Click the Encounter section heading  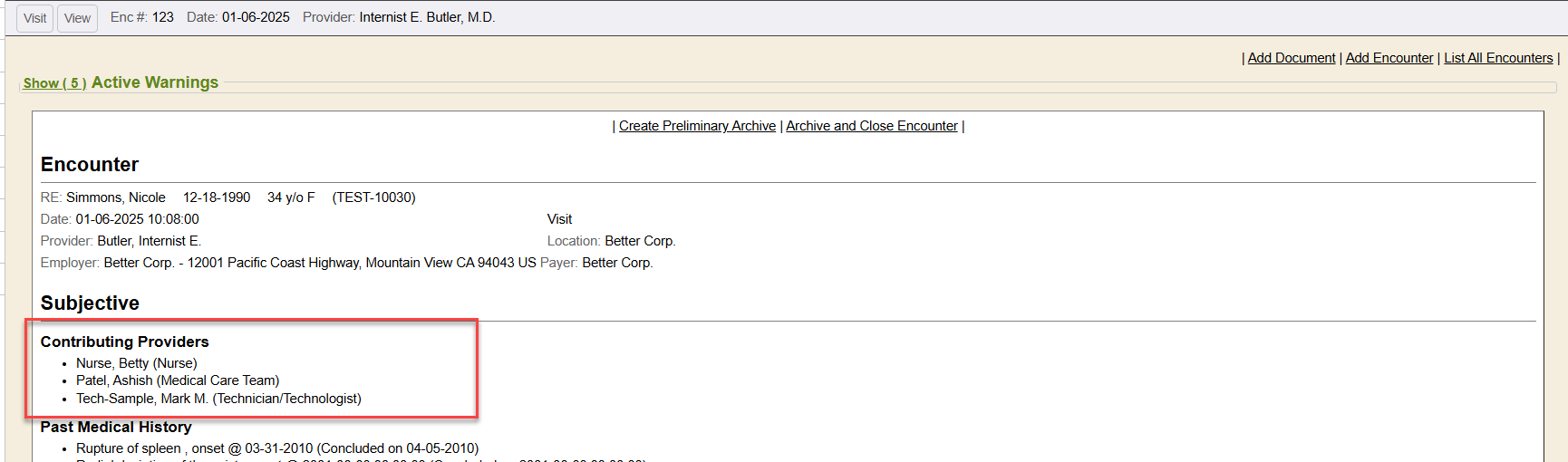pyautogui.click(x=90, y=165)
